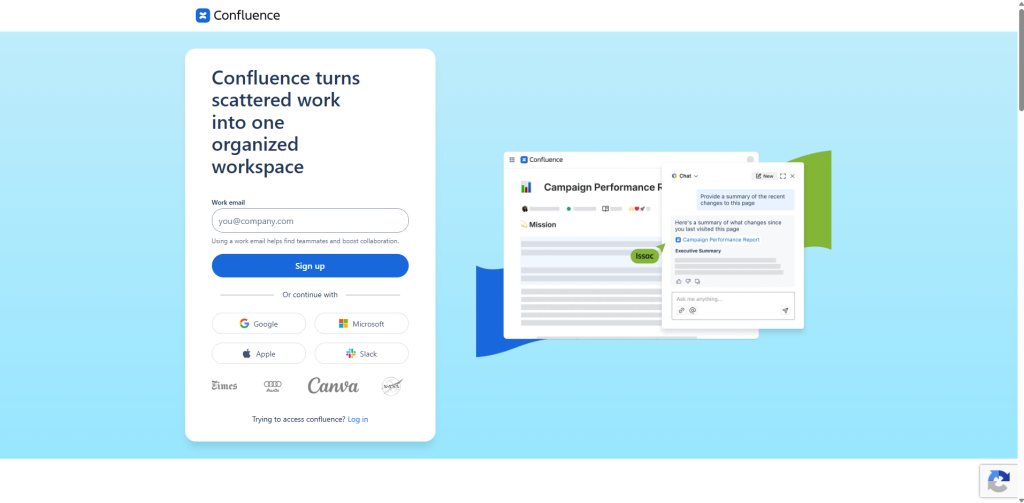The height and width of the screenshot is (503, 1024).
Task: Click the NASA logo
Action: tap(392, 386)
